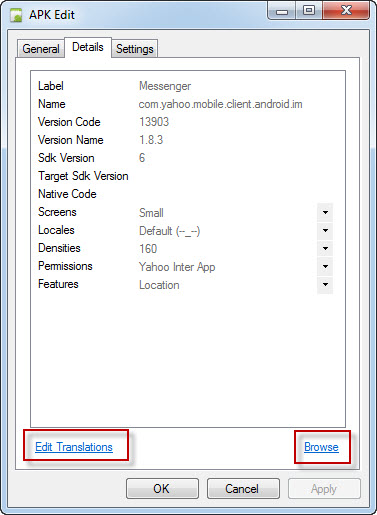Maximize the APK Edit window

(x=309, y=11)
